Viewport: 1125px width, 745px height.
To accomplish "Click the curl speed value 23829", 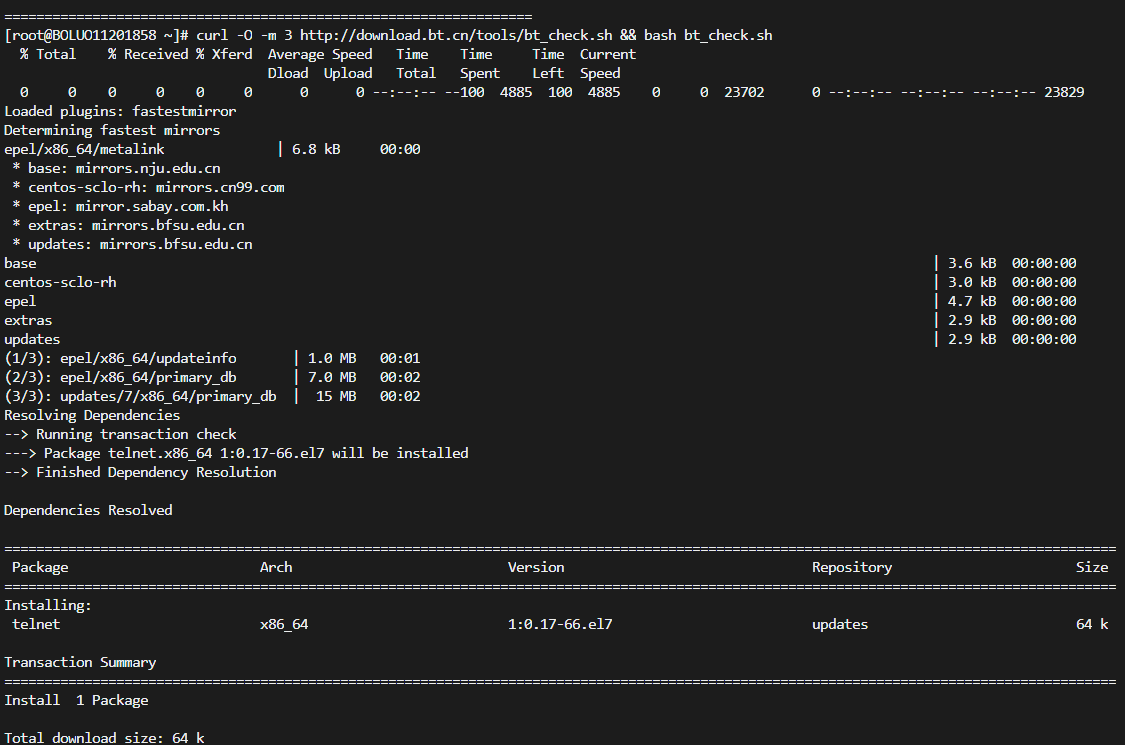I will click(1064, 93).
